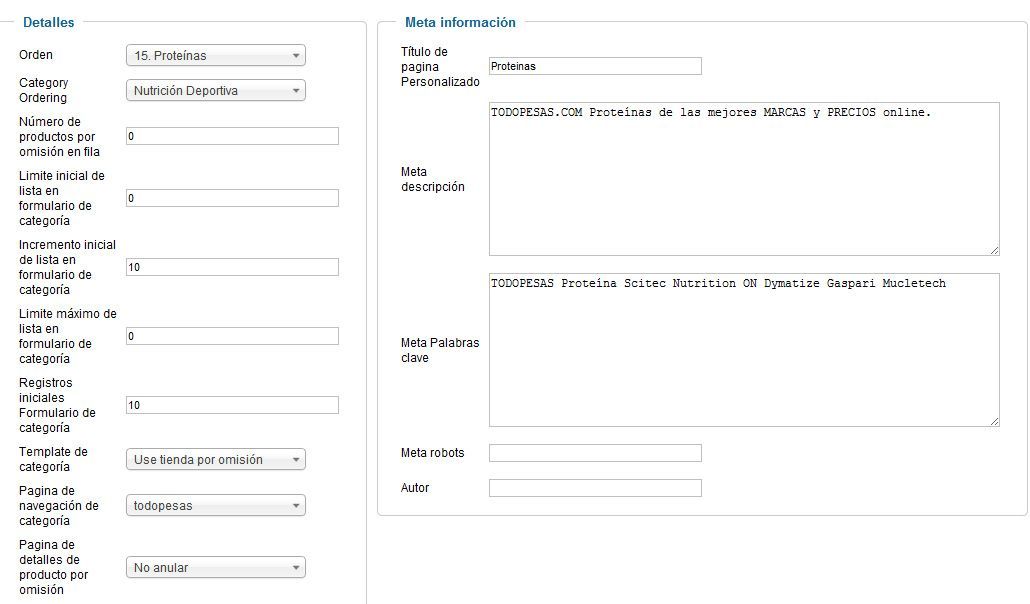The width and height of the screenshot is (1030, 604).
Task: Click the Número de productos por omisión field
Action: coord(233,136)
